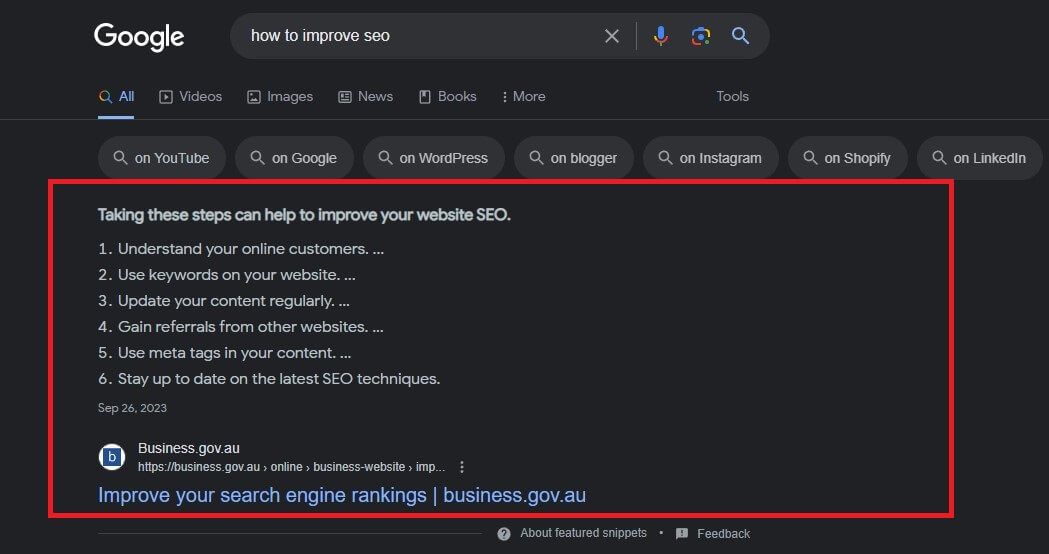Screen dimensions: 1049x554
Task: Open the Tools options
Action: pos(733,96)
